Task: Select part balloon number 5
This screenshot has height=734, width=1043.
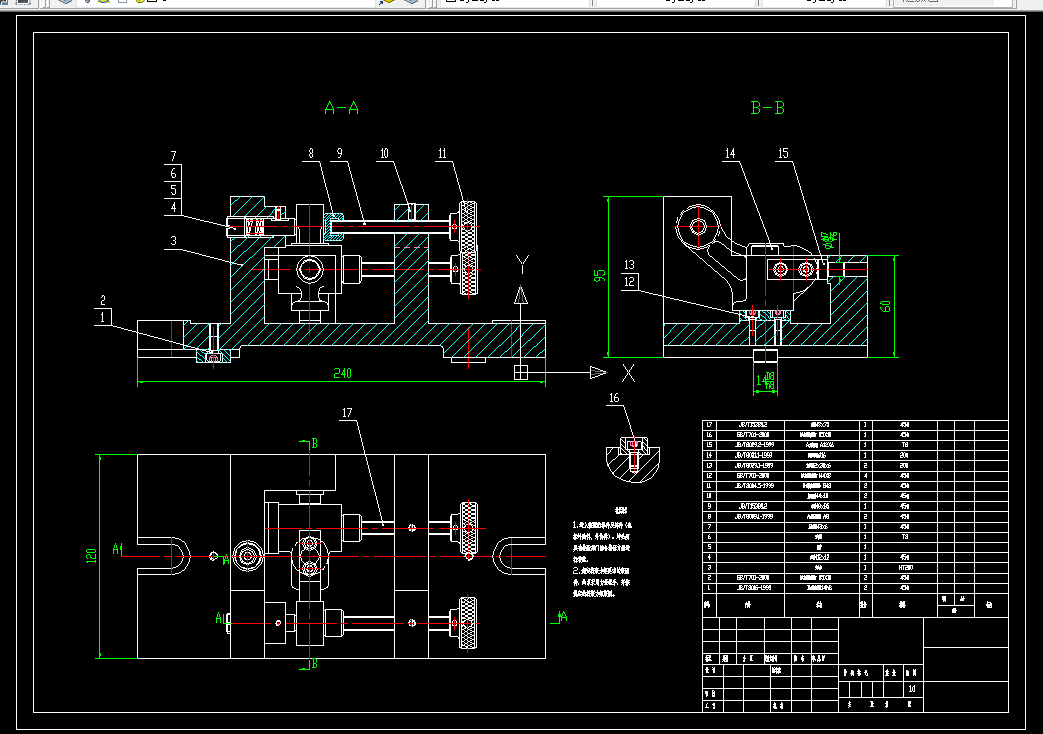Action: coord(173,190)
